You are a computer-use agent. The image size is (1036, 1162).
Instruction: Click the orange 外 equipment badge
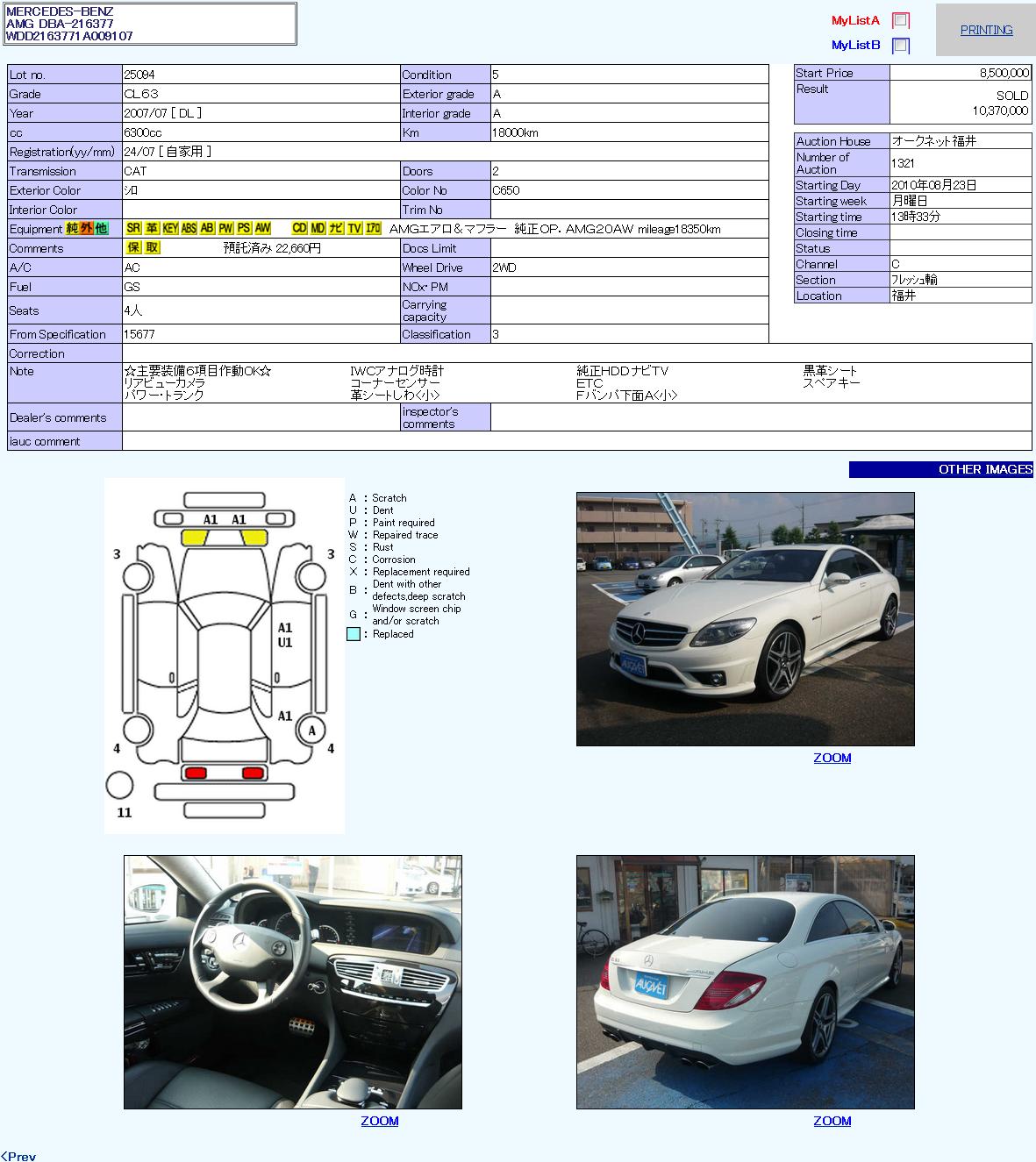tap(87, 229)
